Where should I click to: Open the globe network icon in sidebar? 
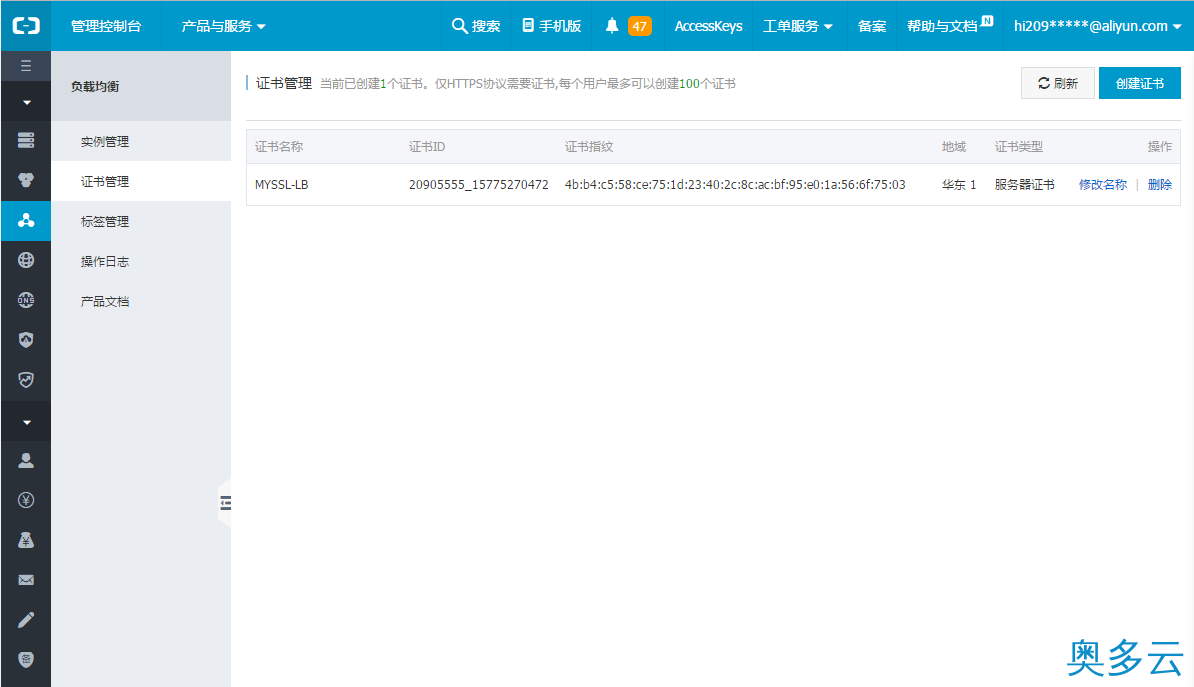click(26, 260)
